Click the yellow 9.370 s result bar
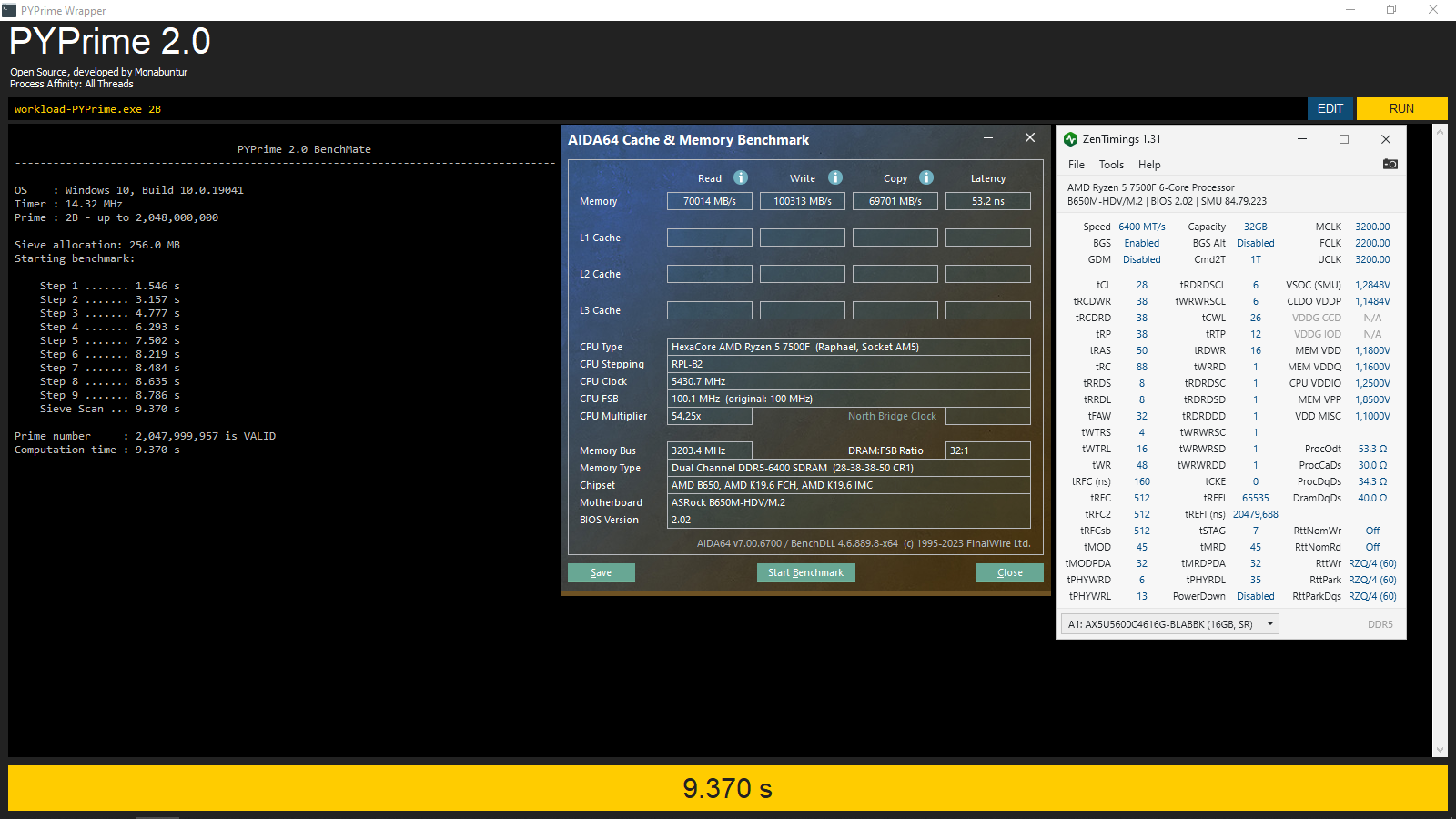 pos(728,788)
